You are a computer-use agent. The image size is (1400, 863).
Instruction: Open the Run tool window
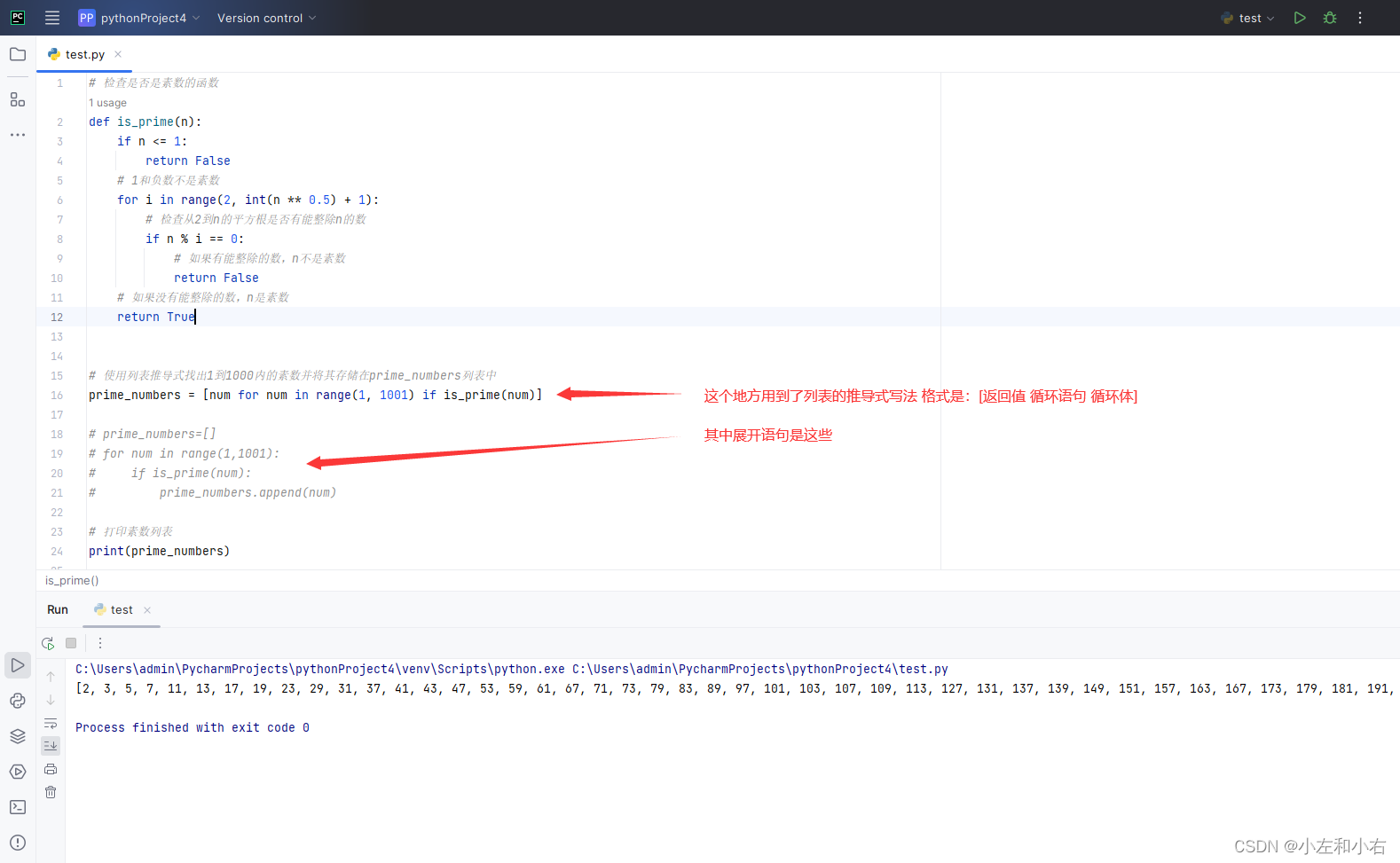[x=18, y=665]
